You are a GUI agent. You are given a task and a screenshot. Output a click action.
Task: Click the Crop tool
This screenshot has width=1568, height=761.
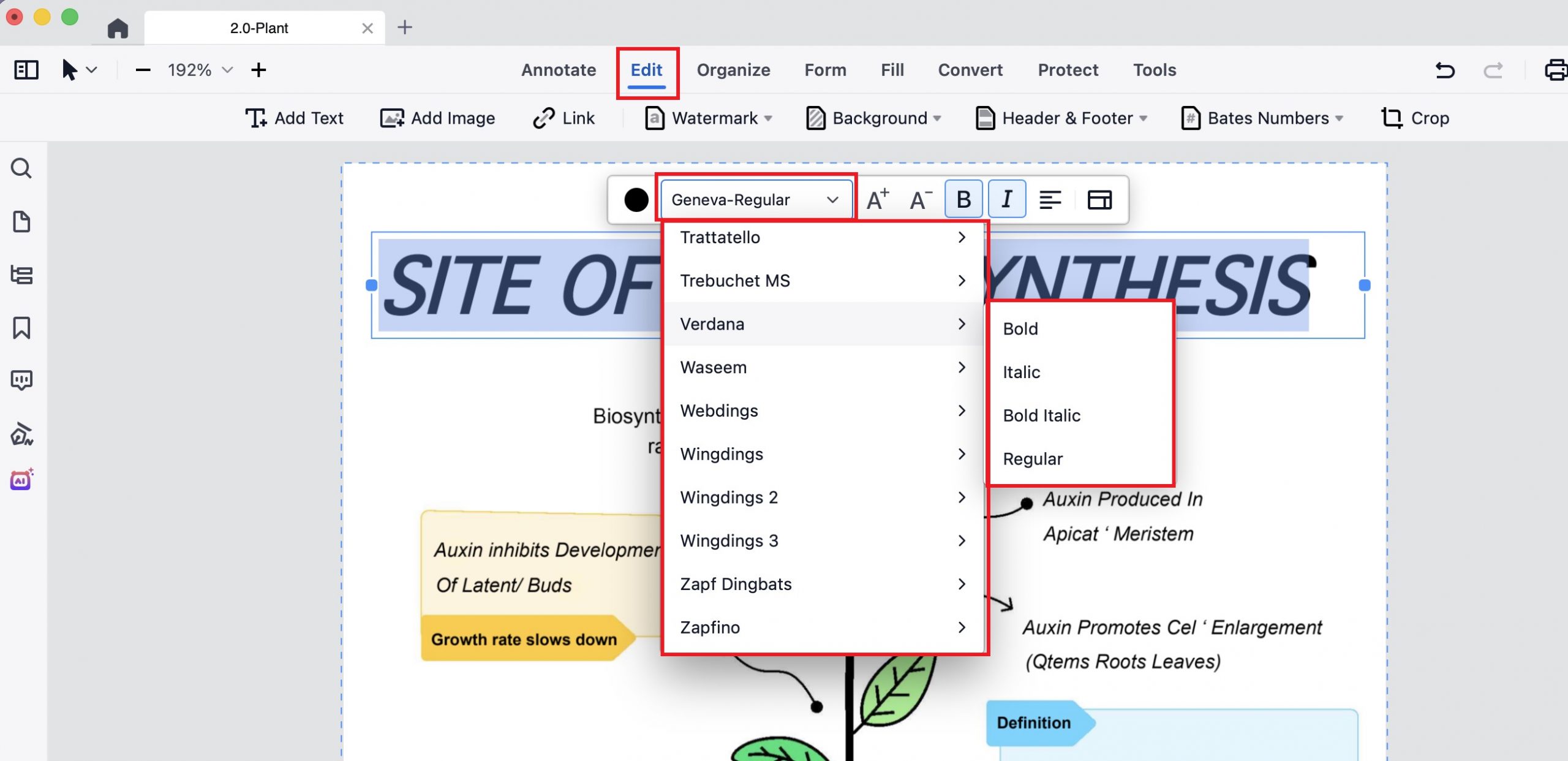[1415, 118]
